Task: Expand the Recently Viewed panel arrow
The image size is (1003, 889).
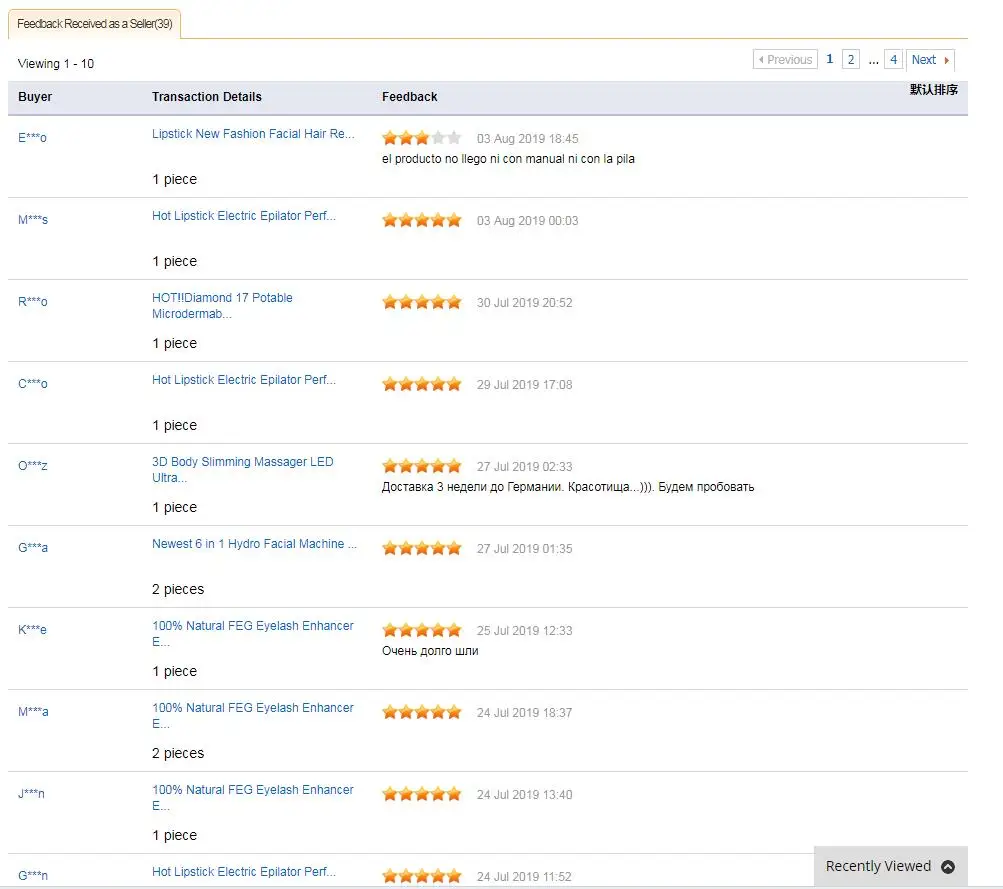Action: (948, 867)
